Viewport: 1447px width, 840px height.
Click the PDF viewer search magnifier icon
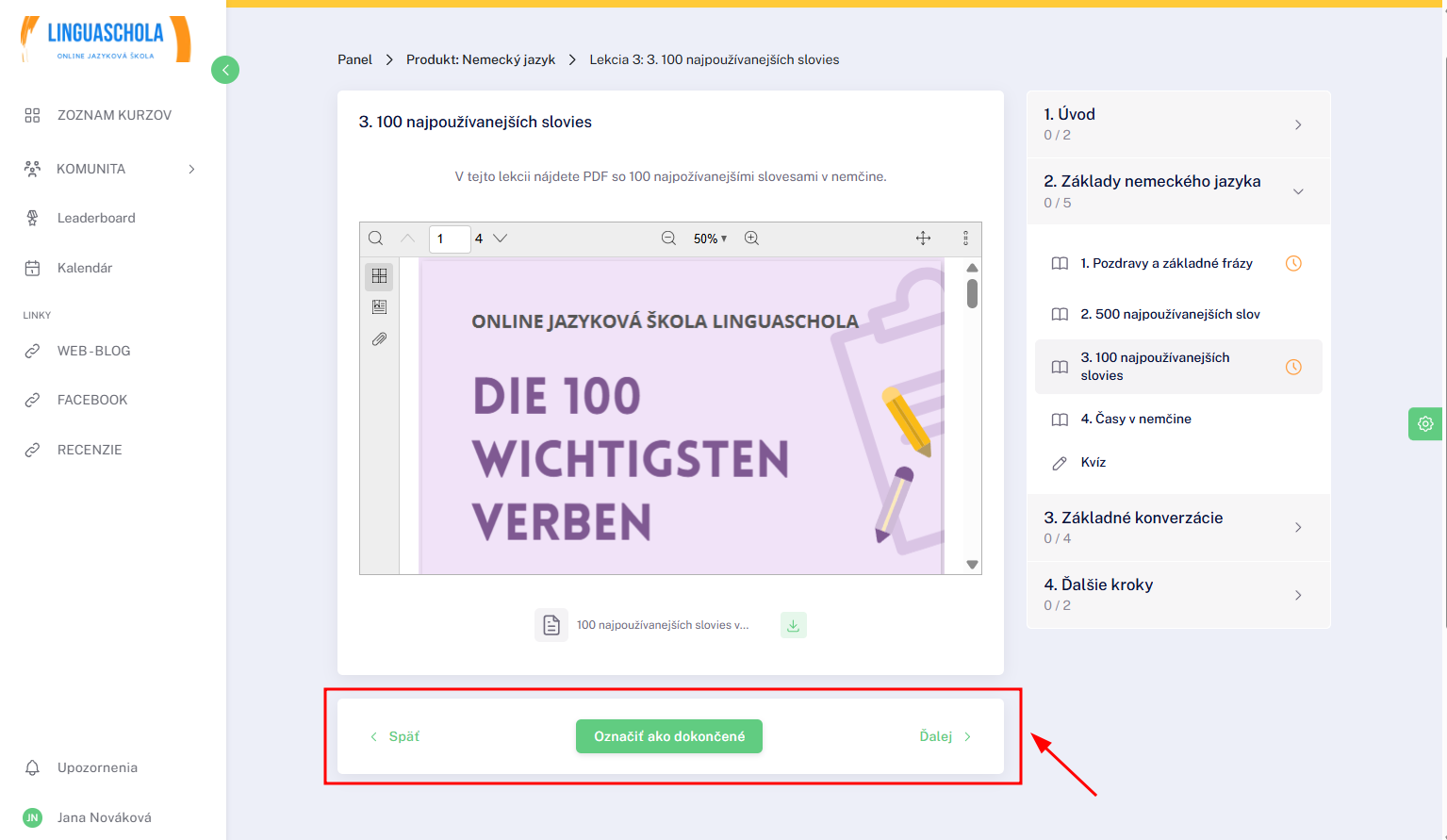click(375, 239)
